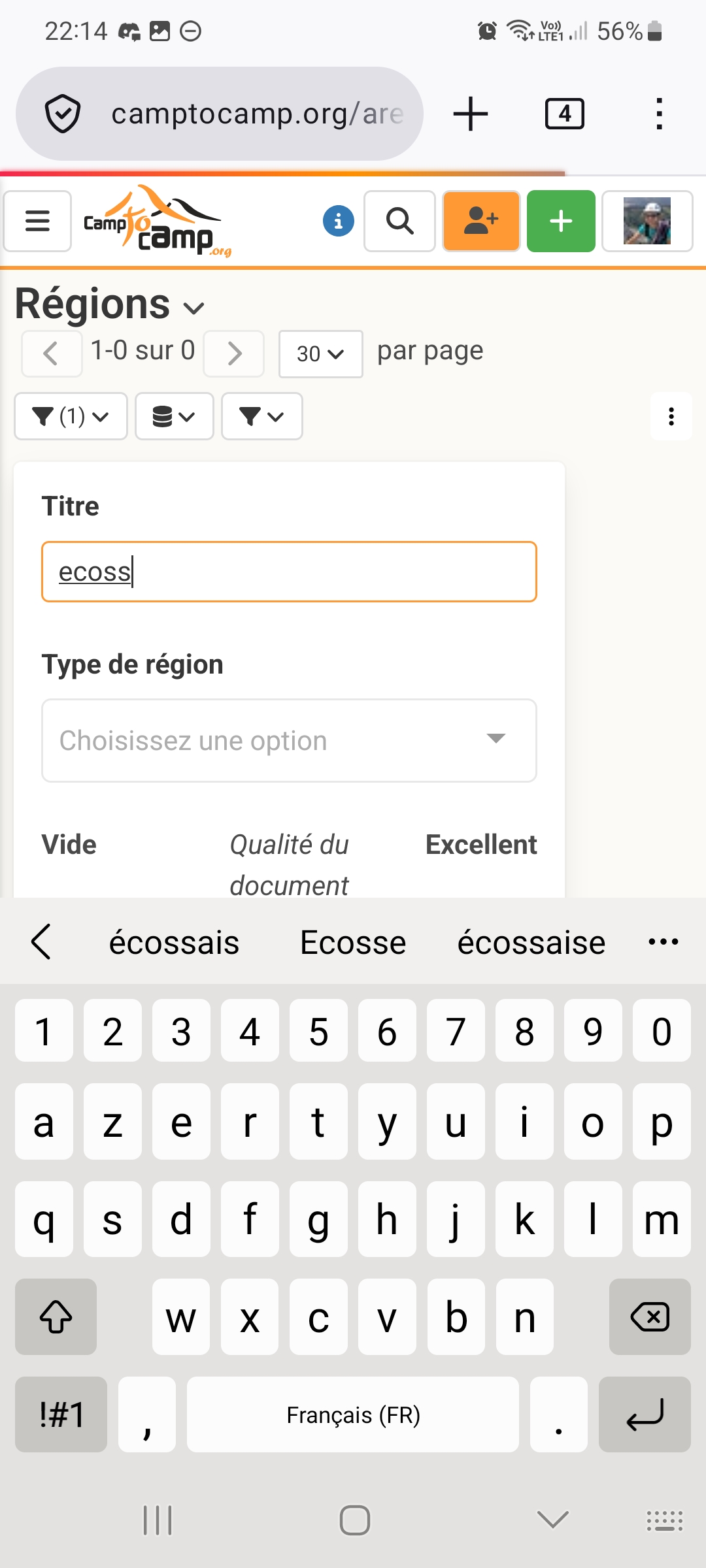Expand the active filters (1) dropdown
Image resolution: width=706 pixels, height=1568 pixels.
point(71,416)
